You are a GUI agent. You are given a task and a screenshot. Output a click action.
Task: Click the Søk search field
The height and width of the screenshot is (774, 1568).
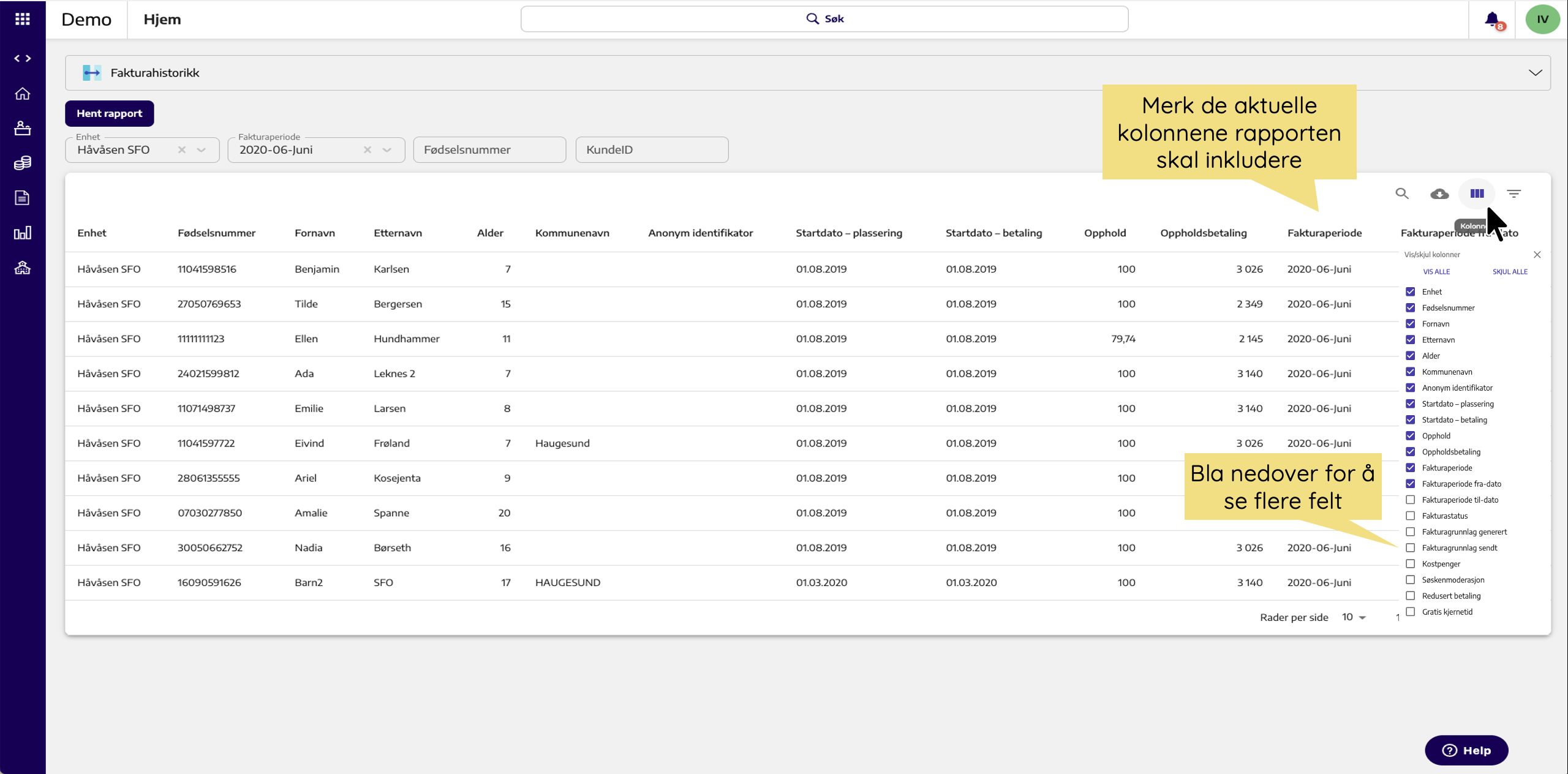tap(824, 19)
